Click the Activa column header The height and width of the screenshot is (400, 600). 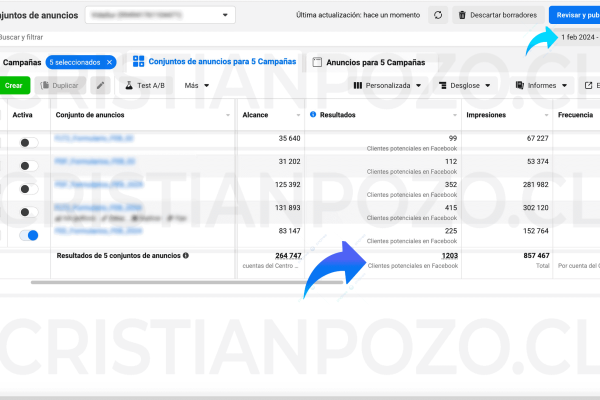pos(22,115)
